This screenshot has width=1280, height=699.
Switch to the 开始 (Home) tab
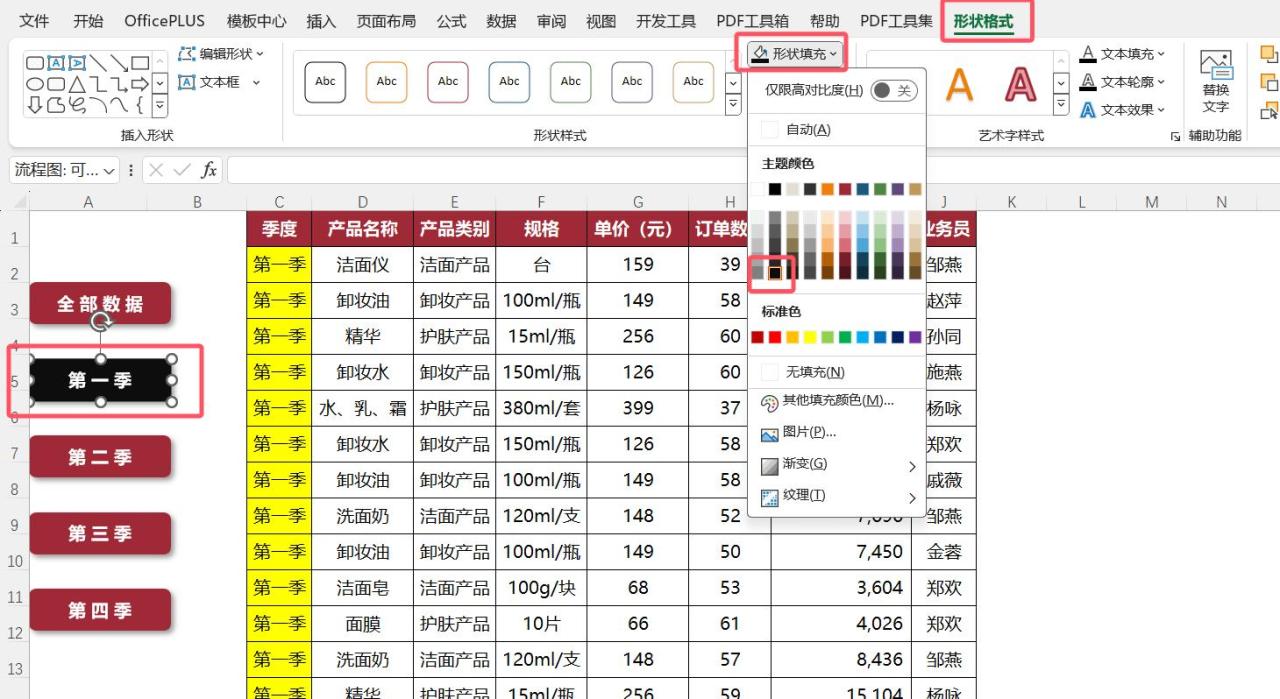(x=88, y=21)
